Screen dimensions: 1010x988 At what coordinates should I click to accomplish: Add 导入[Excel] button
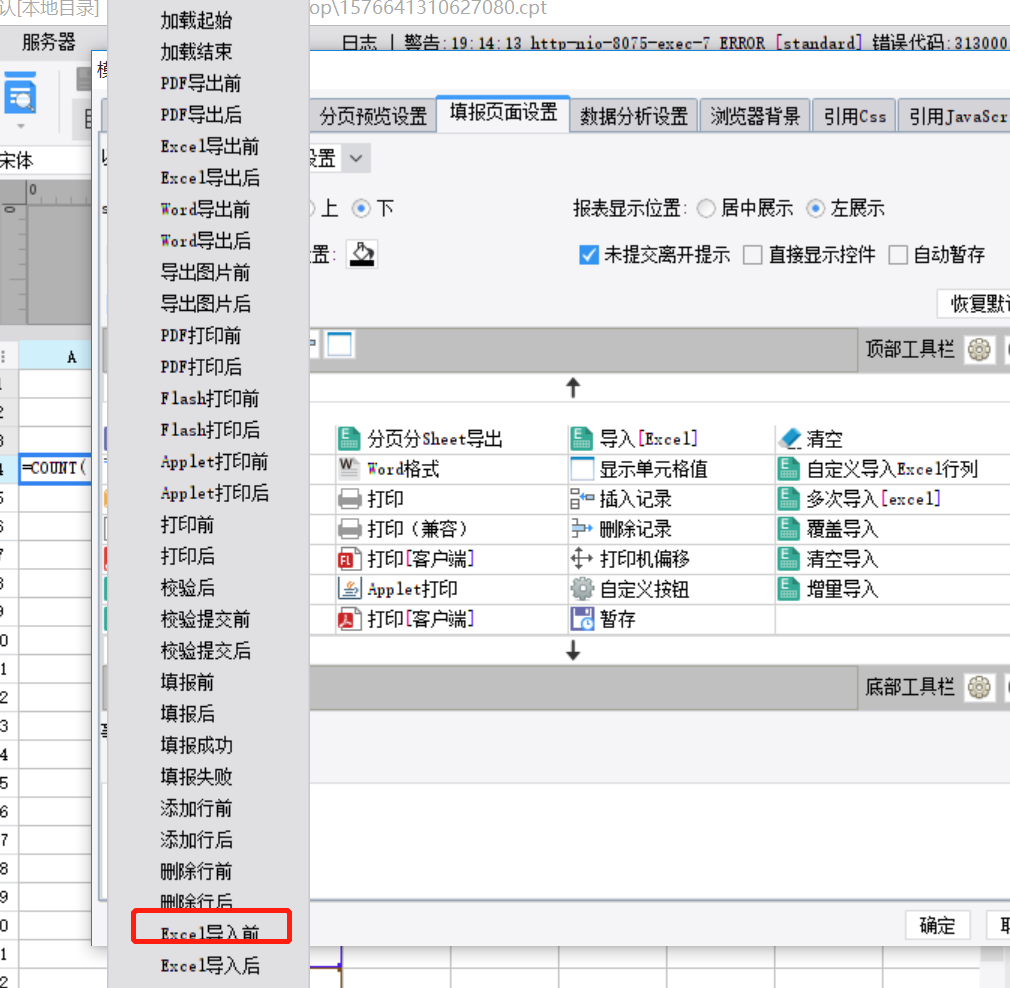pyautogui.click(x=634, y=439)
